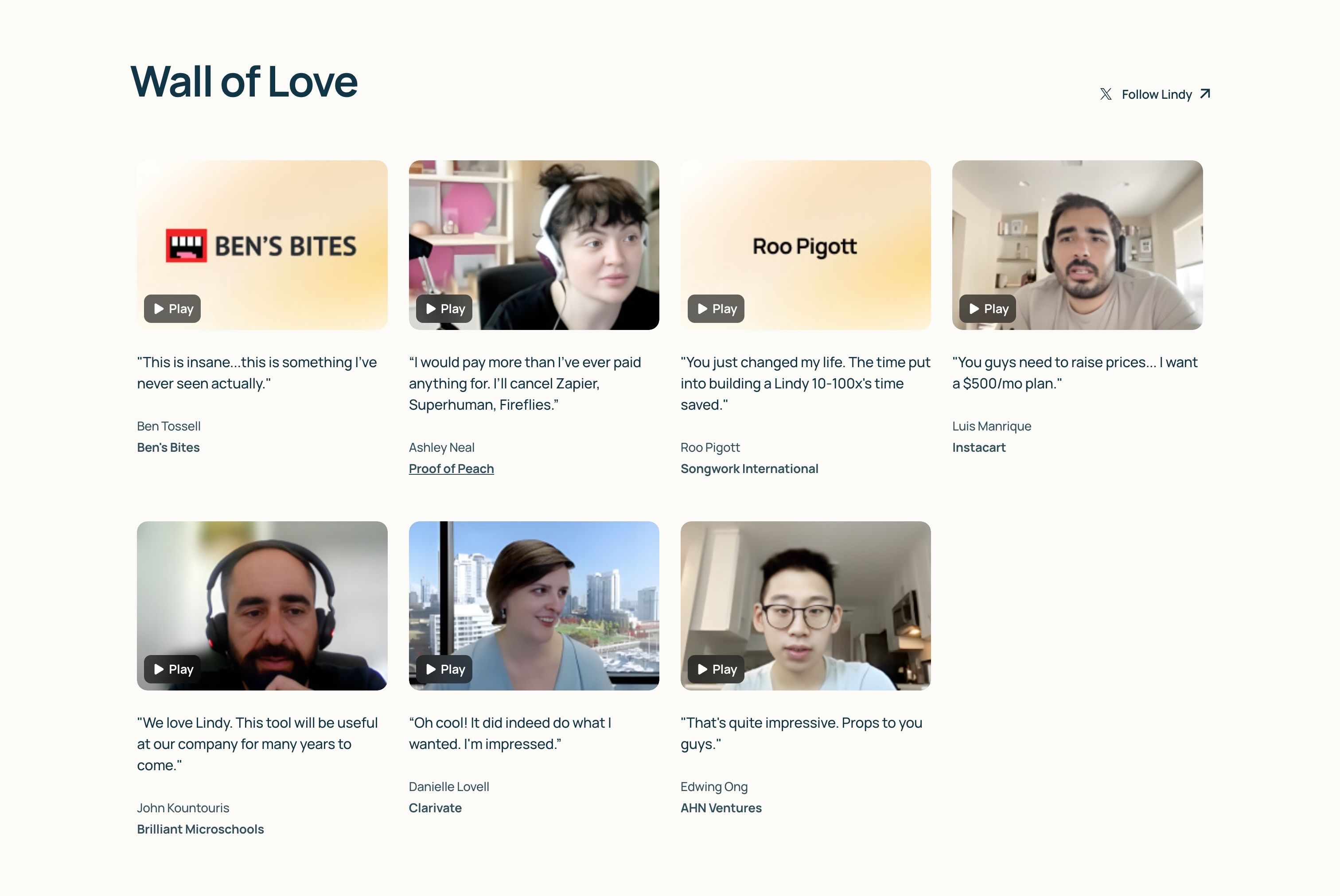1340x896 pixels.
Task: Click the X logo icon beside Follow Lindy
Action: coord(1106,94)
